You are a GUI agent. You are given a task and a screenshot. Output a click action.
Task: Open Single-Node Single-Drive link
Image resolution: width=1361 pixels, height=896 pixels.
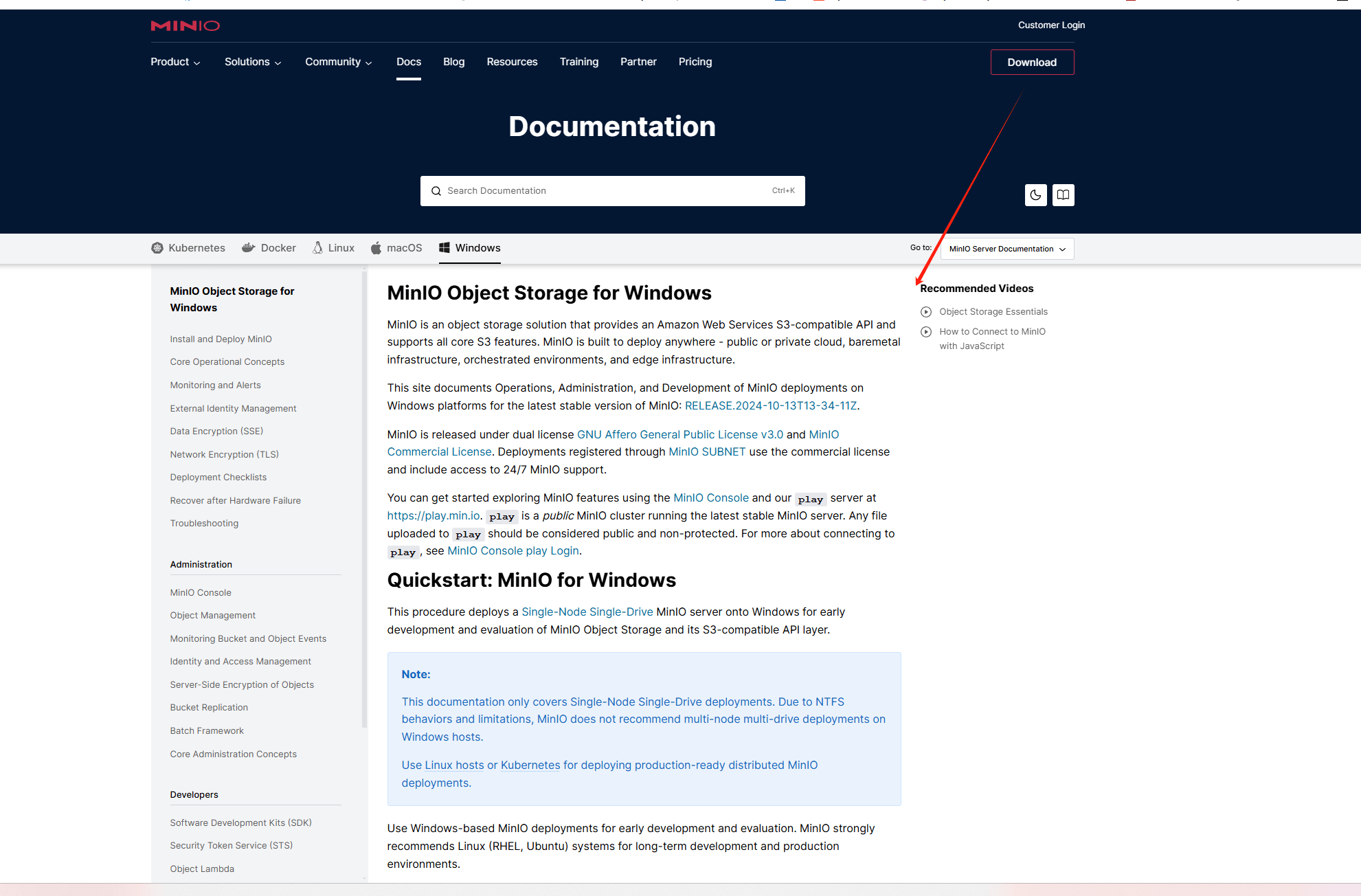tap(587, 612)
